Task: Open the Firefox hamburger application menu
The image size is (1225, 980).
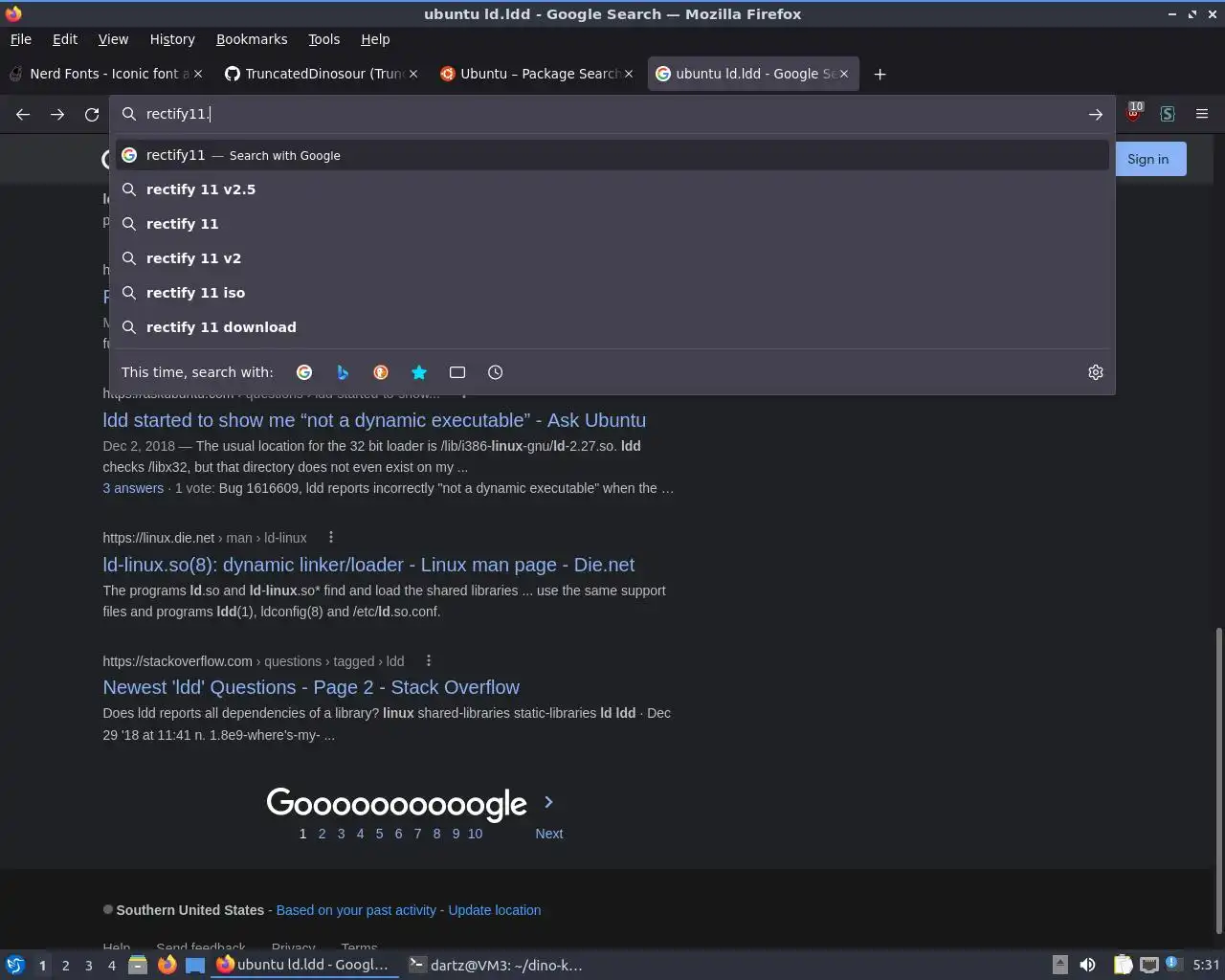Action: (x=1202, y=114)
